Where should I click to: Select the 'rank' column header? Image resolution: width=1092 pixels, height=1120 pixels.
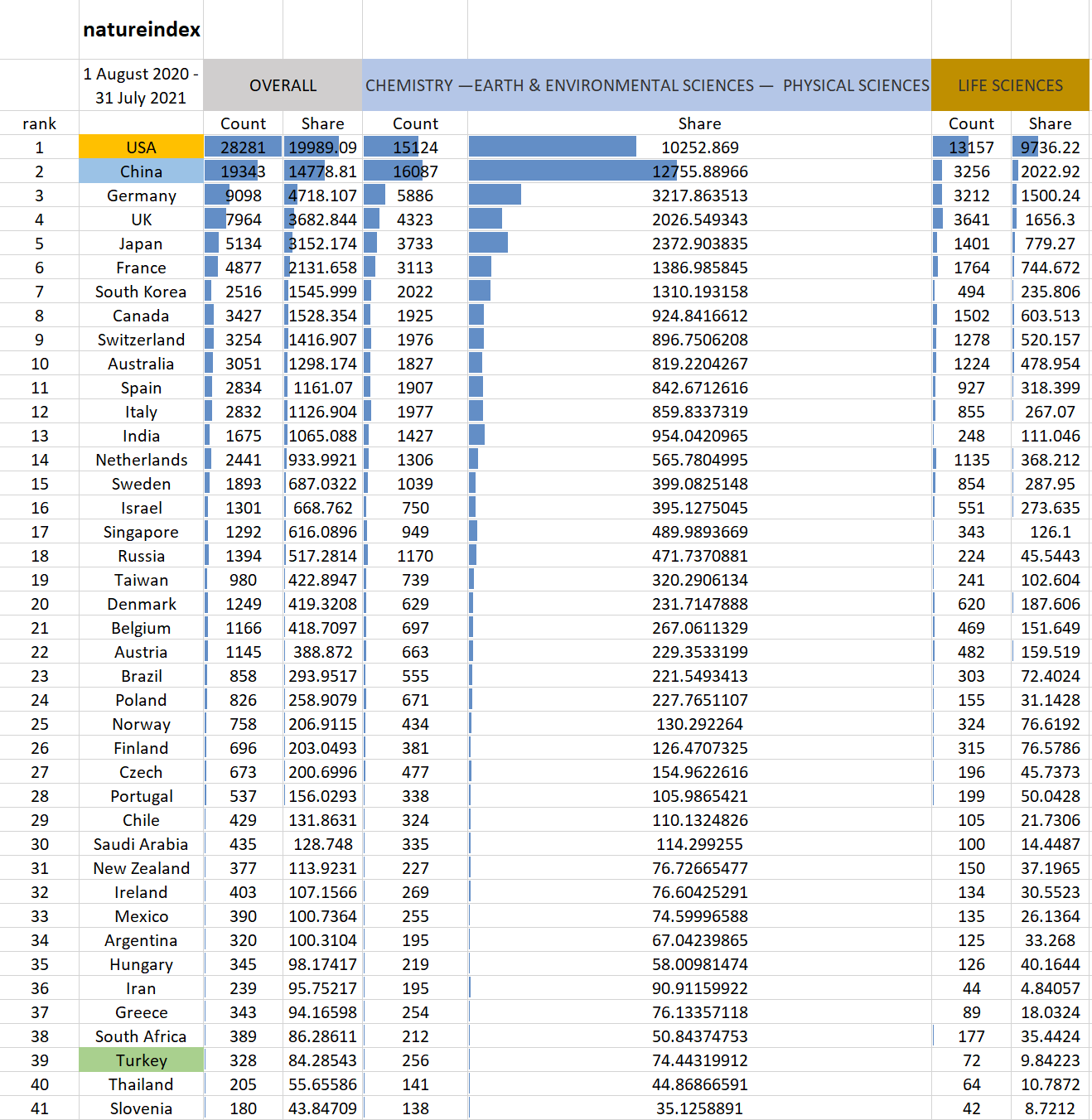pos(40,123)
